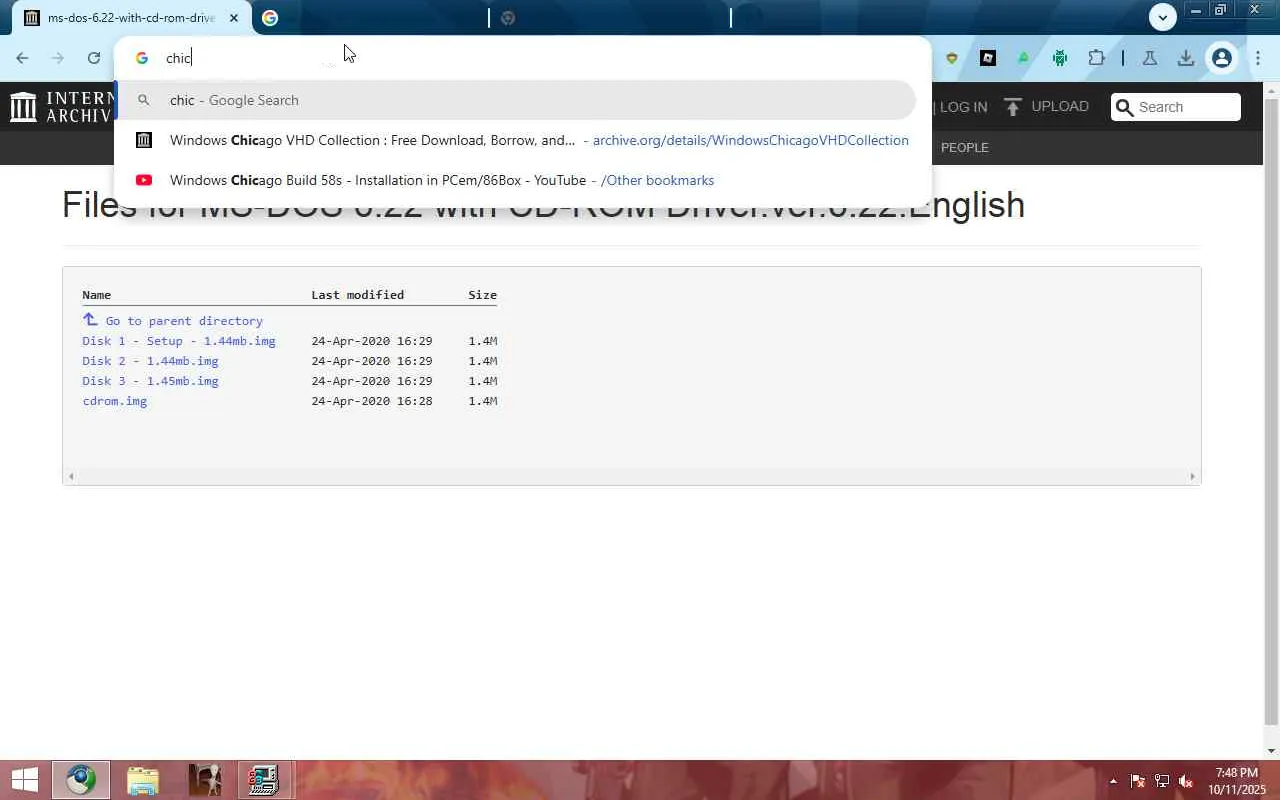The width and height of the screenshot is (1280, 800).
Task: Click the Internet Archive logo
Action: point(60,107)
